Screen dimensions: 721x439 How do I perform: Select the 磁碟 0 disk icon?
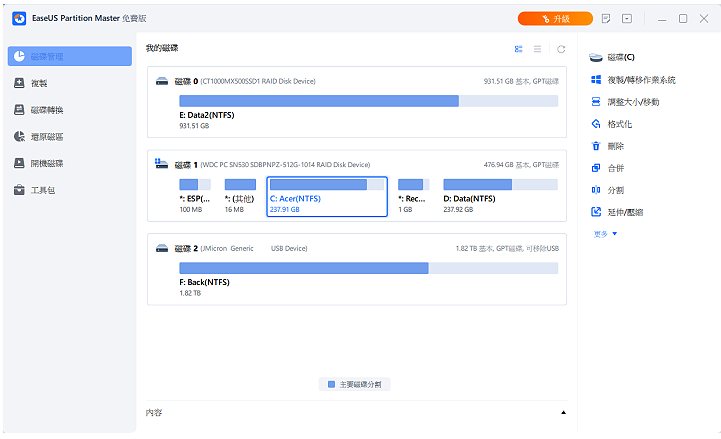click(162, 81)
